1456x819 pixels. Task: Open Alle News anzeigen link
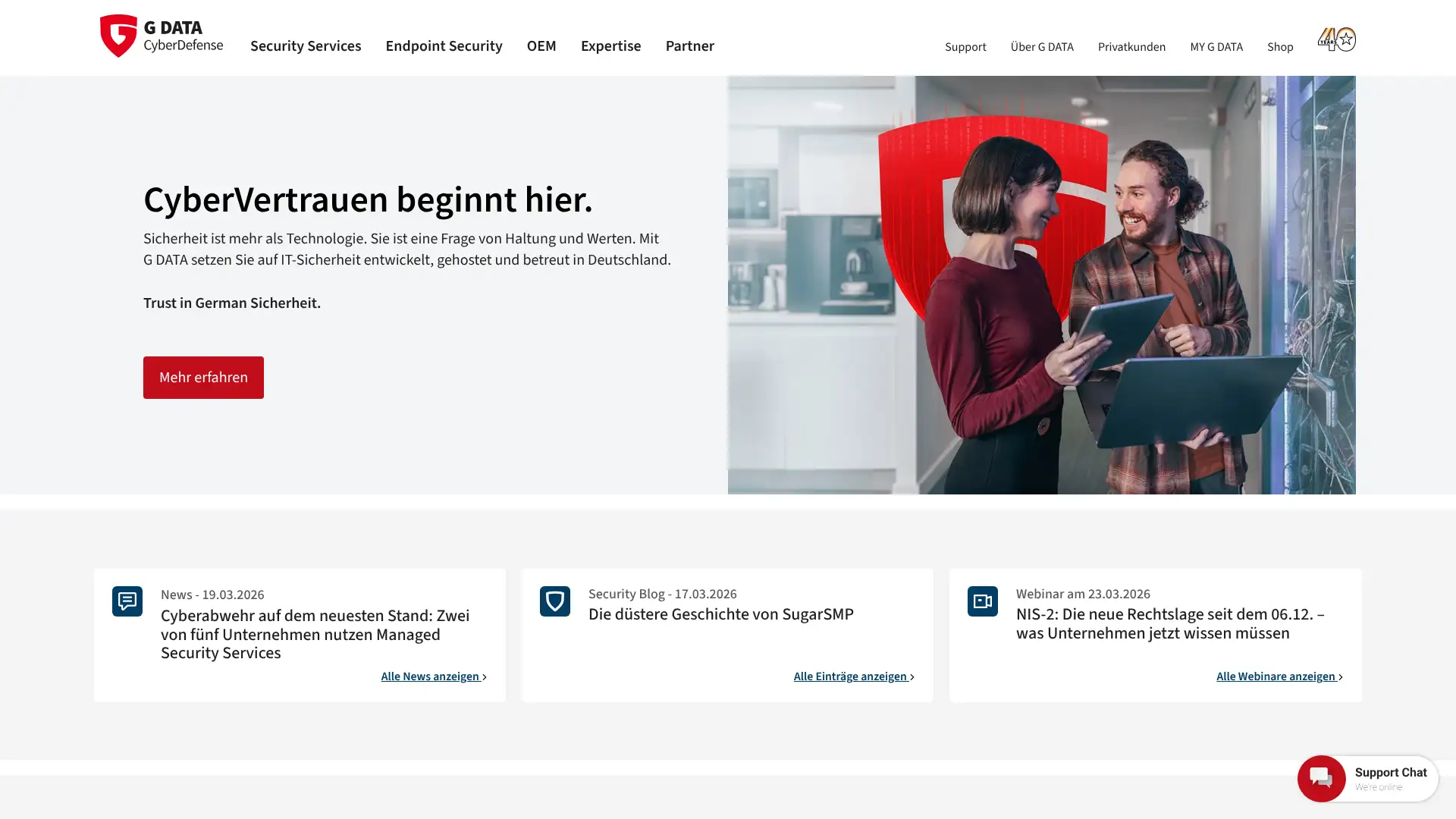[434, 676]
